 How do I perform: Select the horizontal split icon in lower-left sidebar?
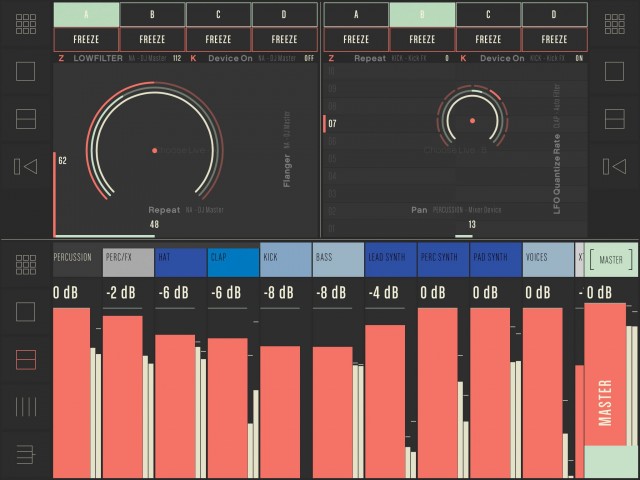[x=26, y=358]
